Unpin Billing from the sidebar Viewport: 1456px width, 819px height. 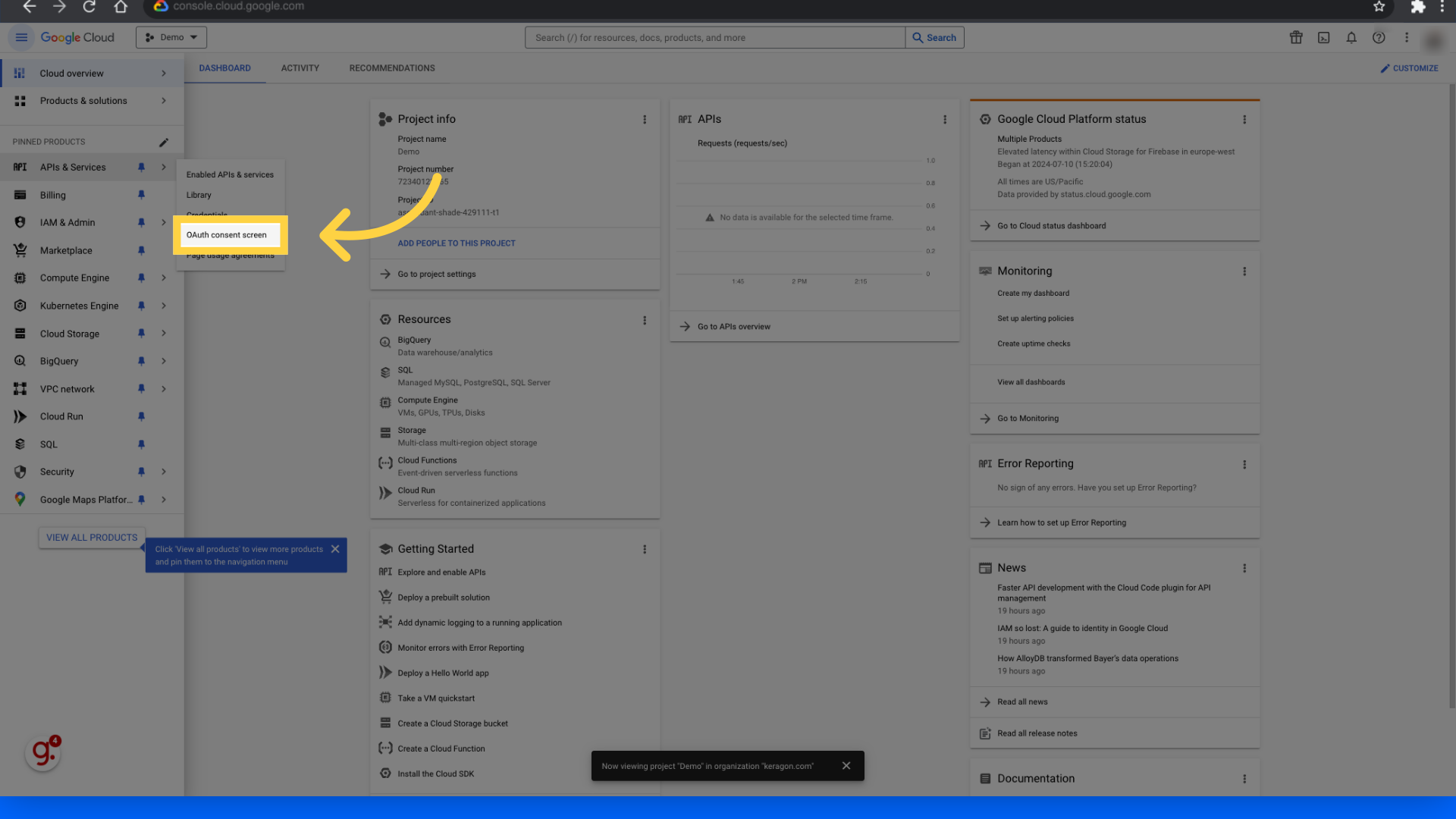[141, 195]
